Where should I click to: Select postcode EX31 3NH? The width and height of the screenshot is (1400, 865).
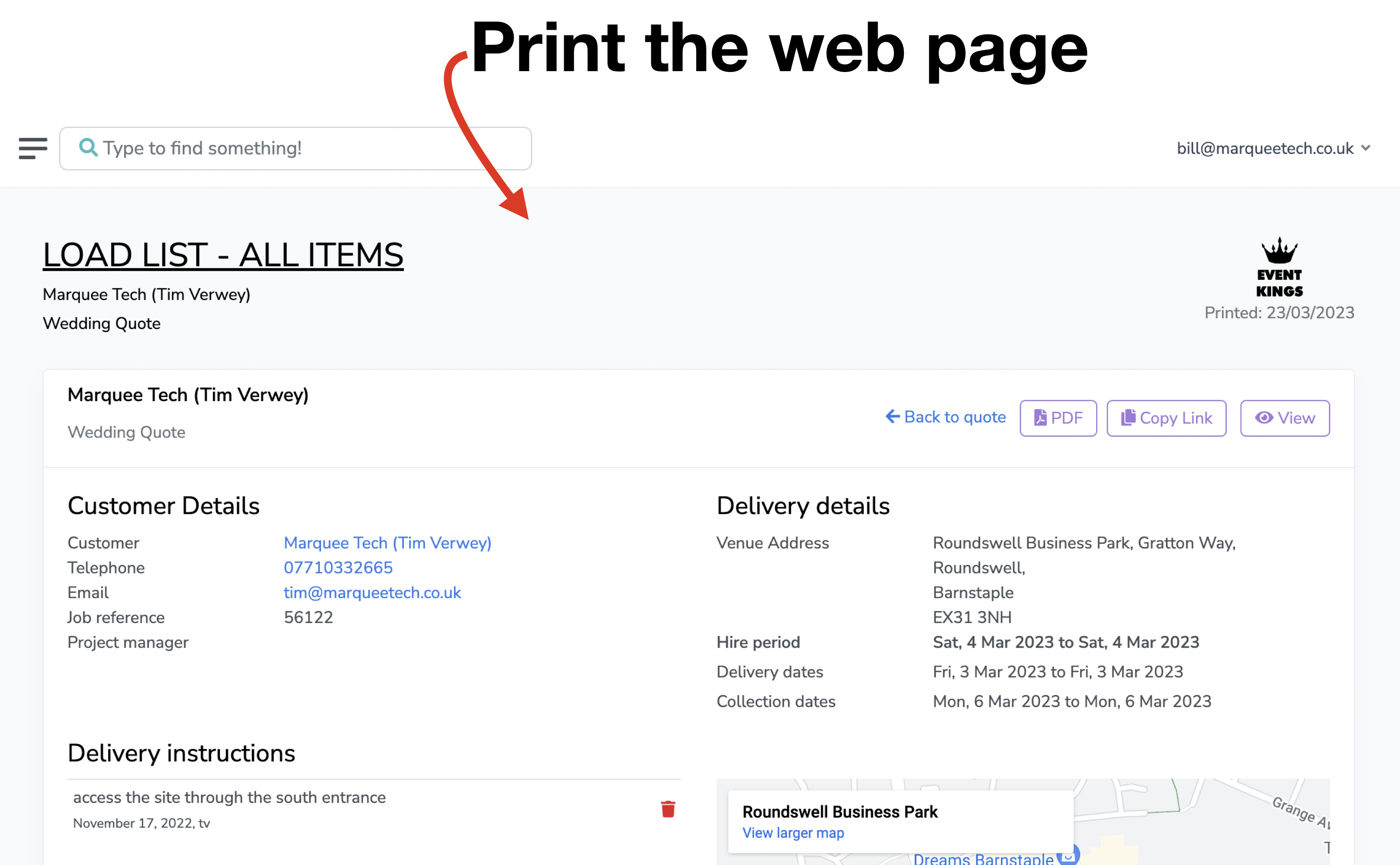[x=972, y=617]
